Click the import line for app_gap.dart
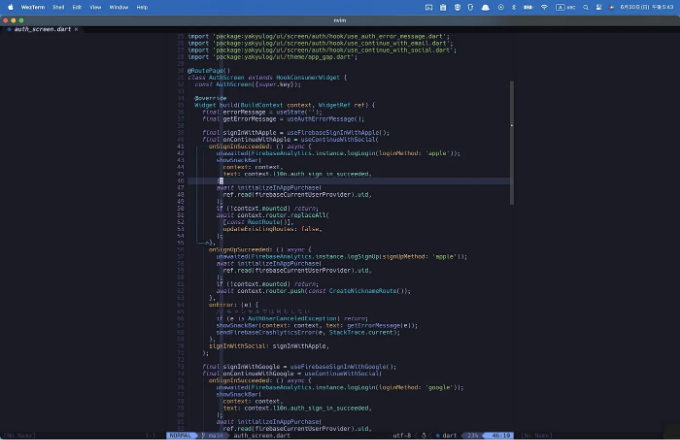The image size is (680, 440). 272,57
